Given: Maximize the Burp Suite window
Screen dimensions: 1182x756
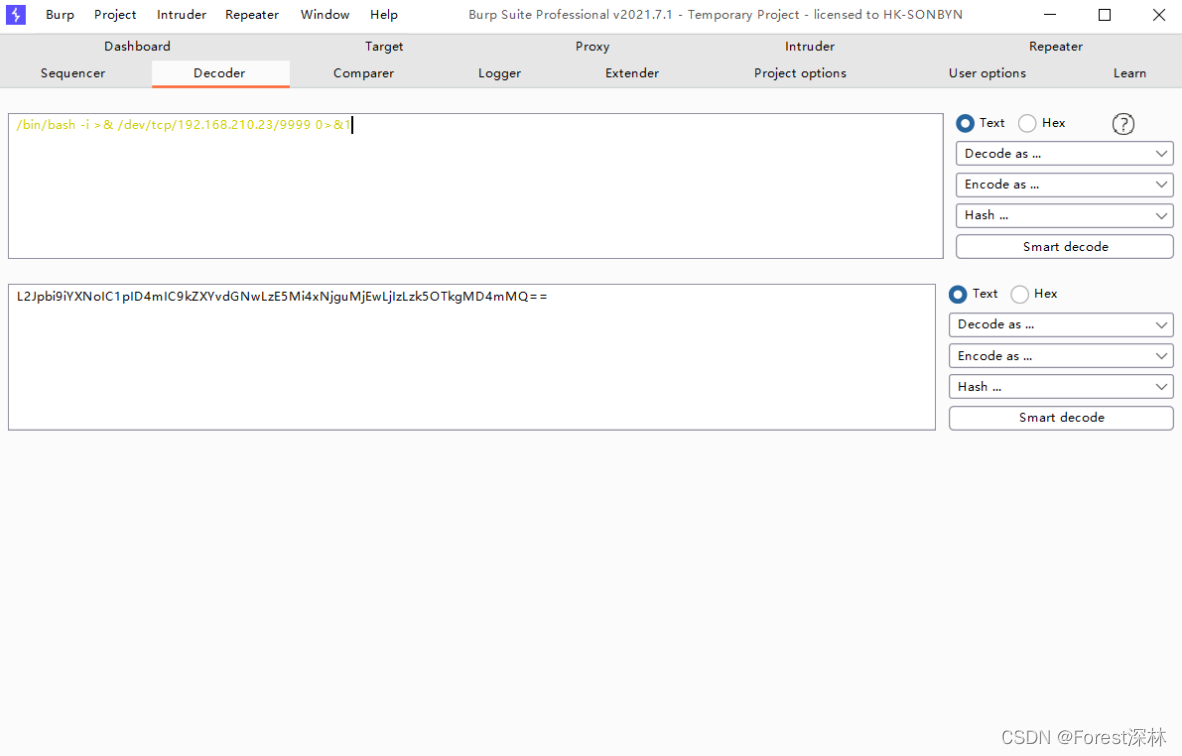Looking at the screenshot, I should pyautogui.click(x=1104, y=14).
